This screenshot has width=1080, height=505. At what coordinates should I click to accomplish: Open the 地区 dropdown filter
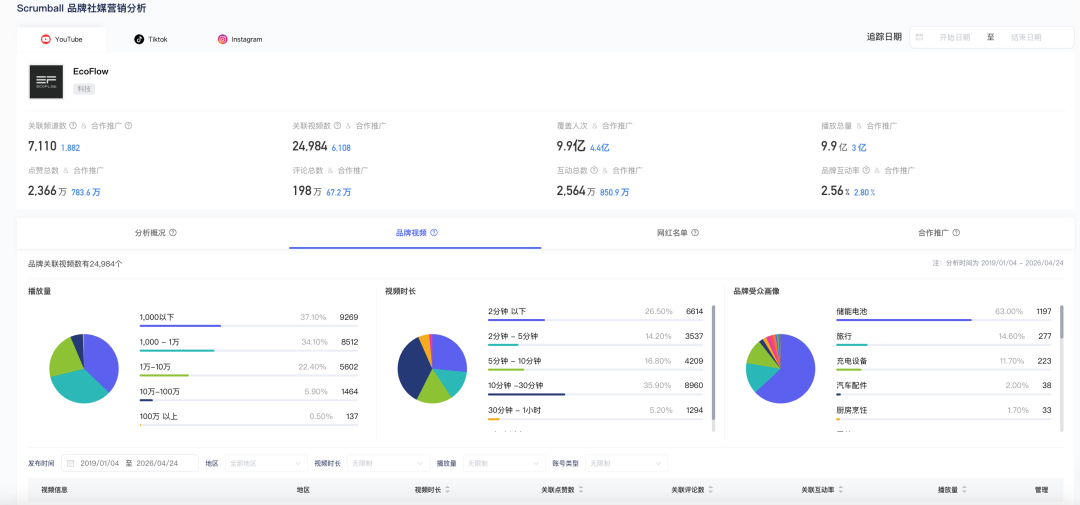tap(266, 463)
